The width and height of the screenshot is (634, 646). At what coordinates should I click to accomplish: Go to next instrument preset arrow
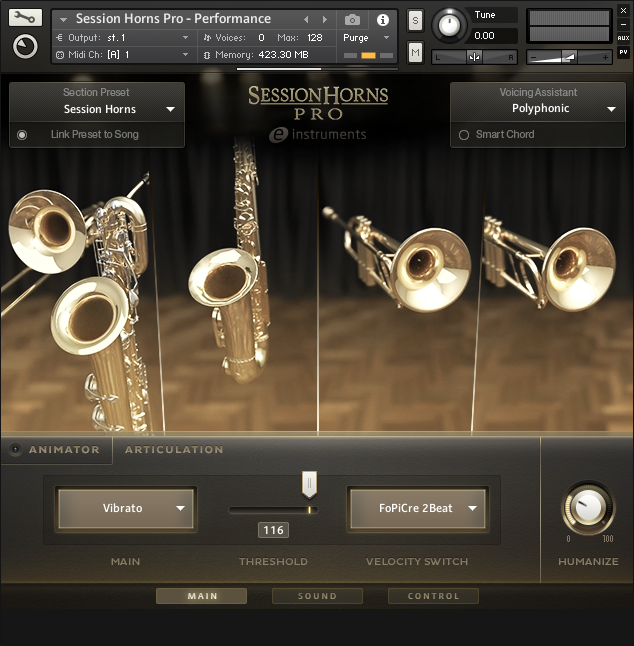[x=325, y=19]
